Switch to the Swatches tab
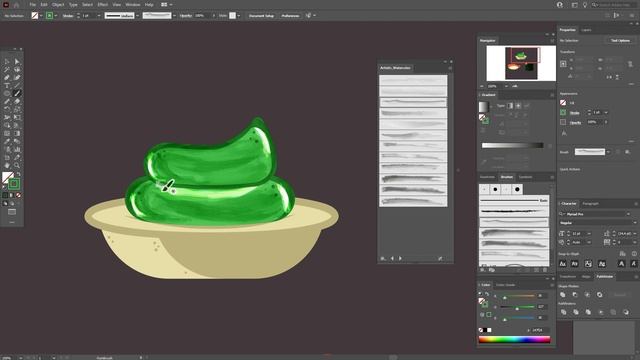The height and width of the screenshot is (360, 640). [487, 177]
